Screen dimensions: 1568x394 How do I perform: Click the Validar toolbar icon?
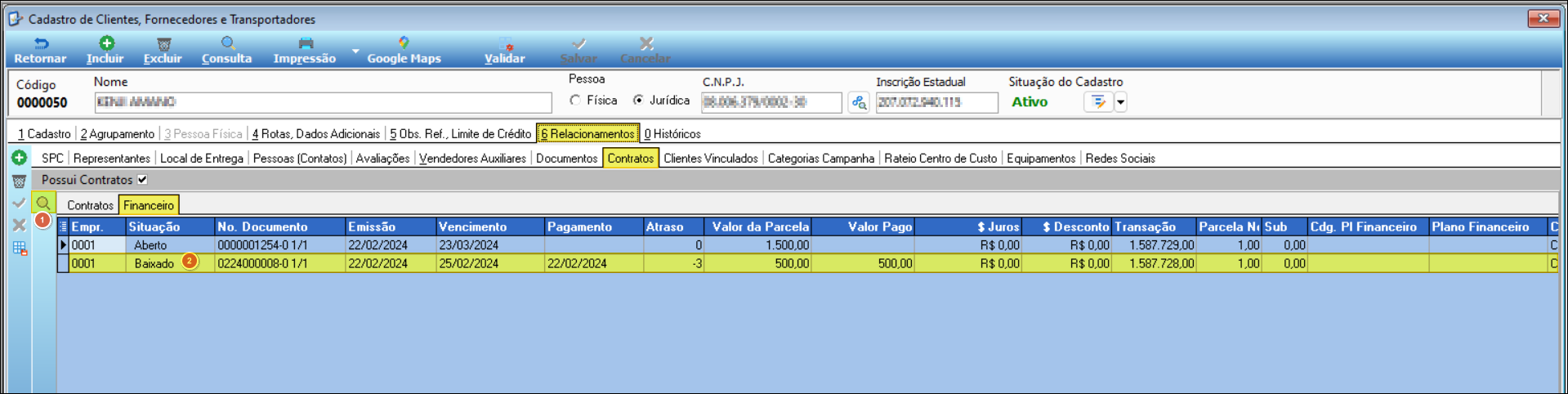(506, 43)
